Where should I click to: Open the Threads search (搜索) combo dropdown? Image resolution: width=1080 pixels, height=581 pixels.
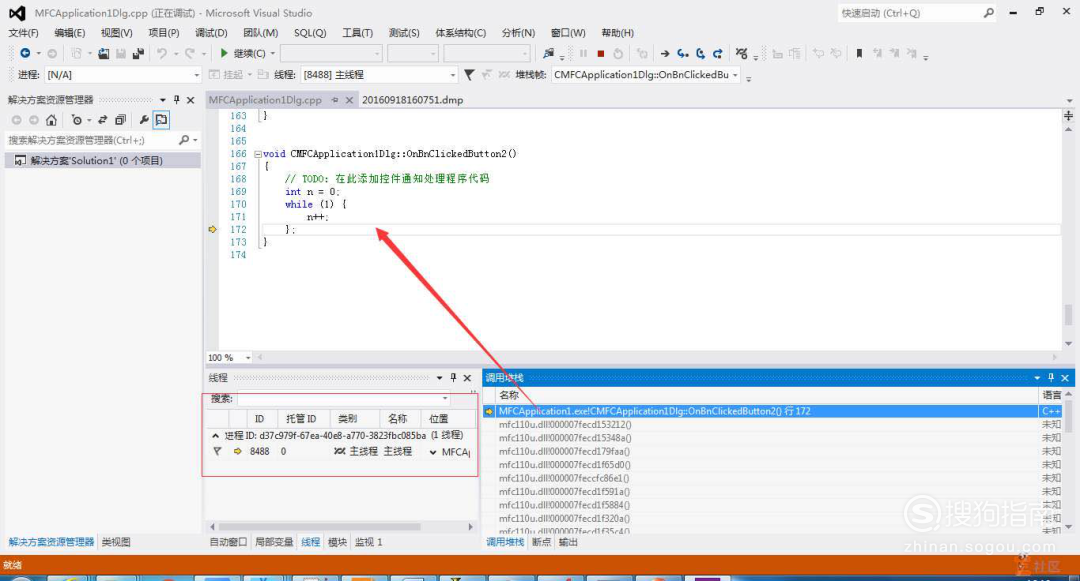(445, 399)
